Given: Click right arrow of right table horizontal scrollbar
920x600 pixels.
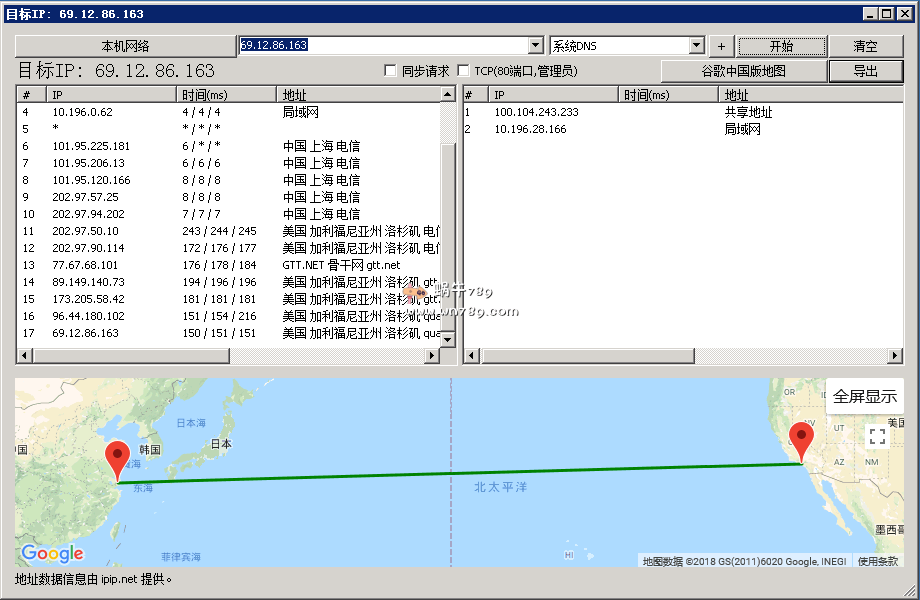Looking at the screenshot, I should 896,356.
